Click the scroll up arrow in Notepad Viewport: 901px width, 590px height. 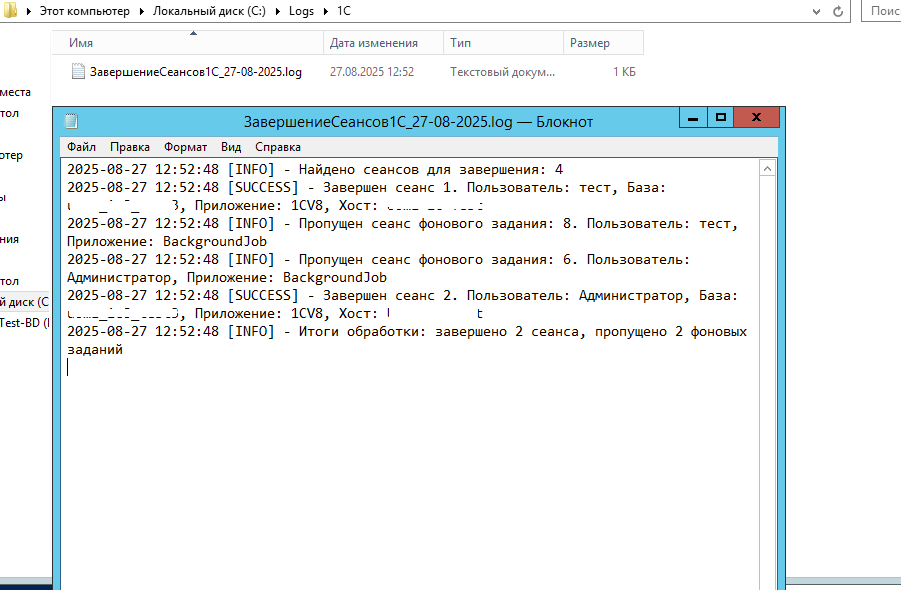click(x=767, y=168)
